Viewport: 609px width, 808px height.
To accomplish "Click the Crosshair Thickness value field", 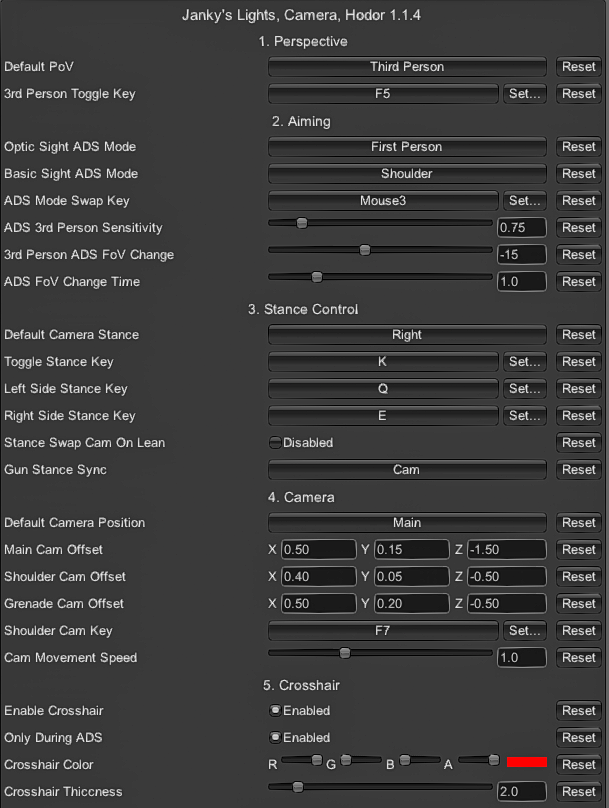I will (x=521, y=792).
